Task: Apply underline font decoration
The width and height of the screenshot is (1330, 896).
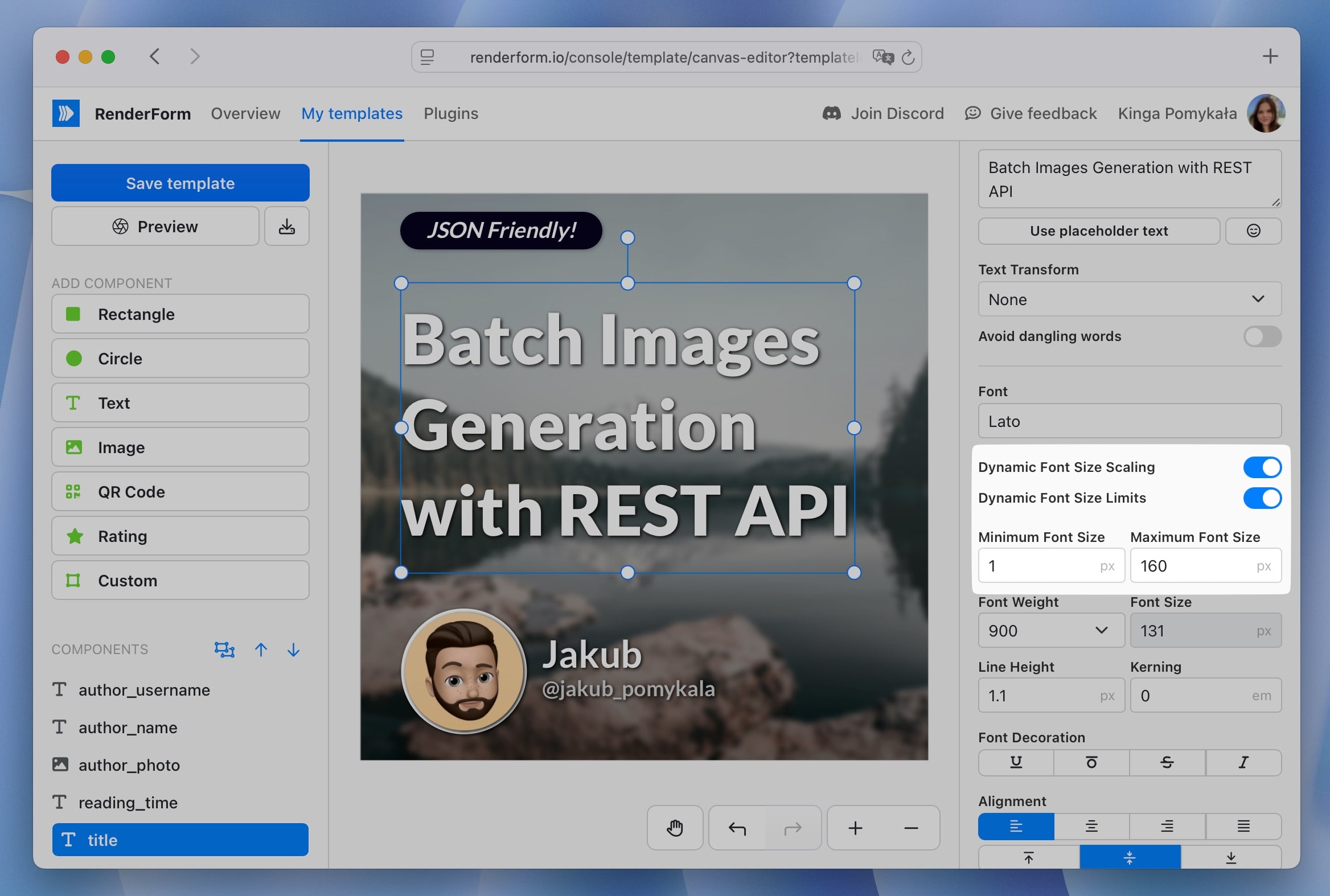Action: (x=1016, y=762)
